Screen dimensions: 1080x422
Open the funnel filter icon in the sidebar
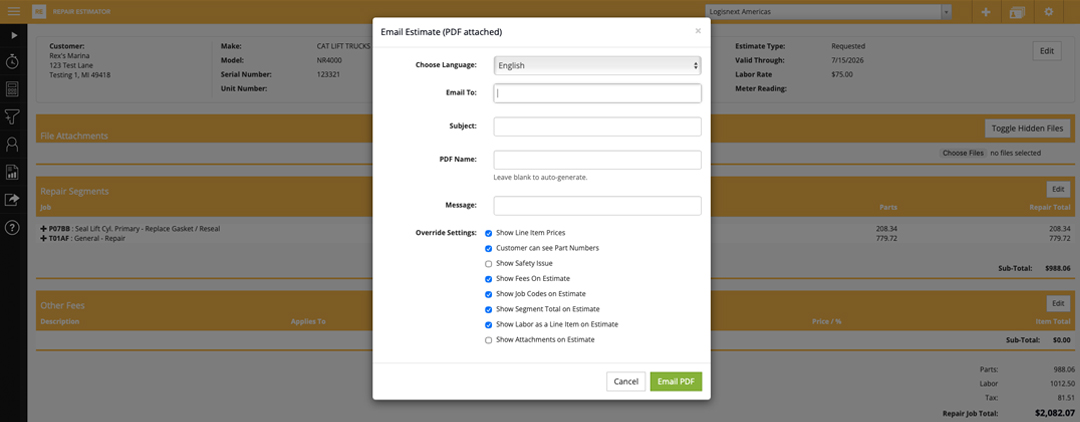12,116
